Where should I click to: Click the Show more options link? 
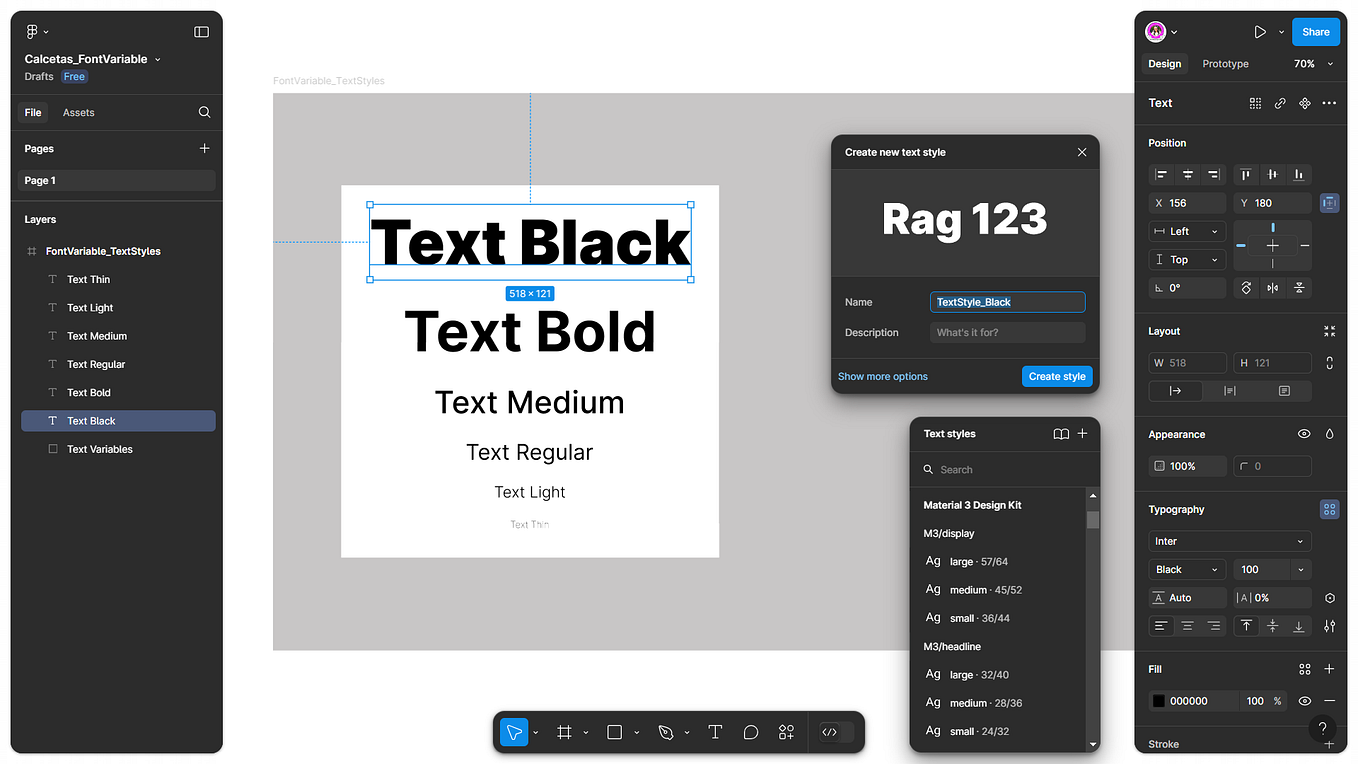click(x=882, y=376)
